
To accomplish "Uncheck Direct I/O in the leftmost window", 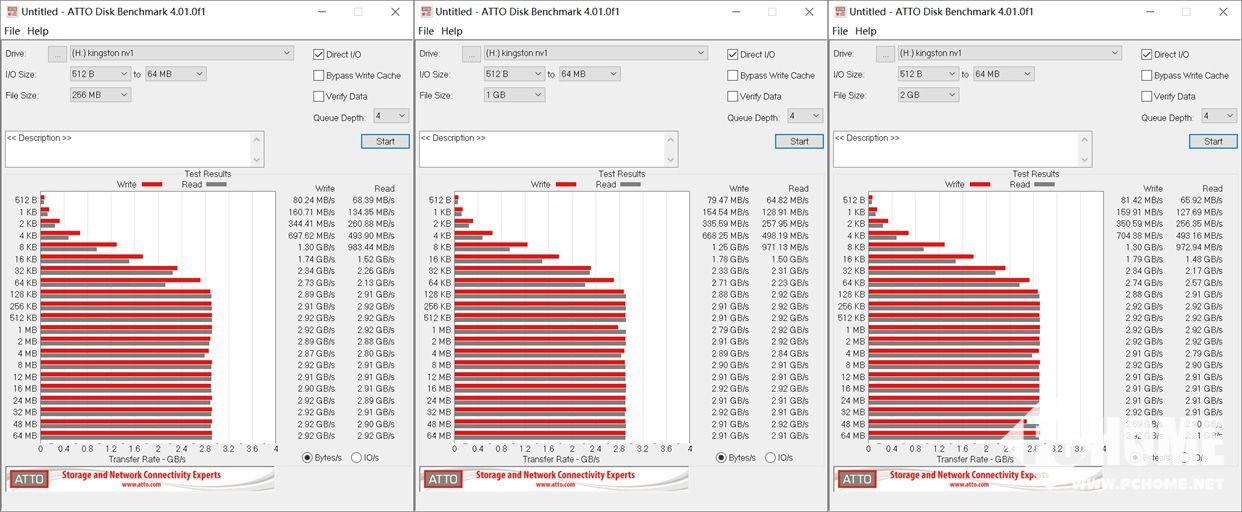I will click(x=319, y=55).
